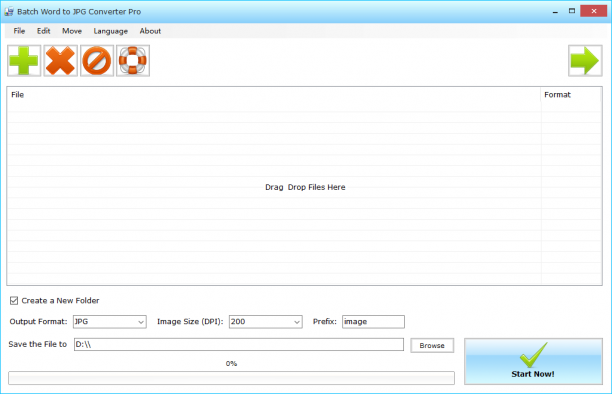Click the green right arrow icon
612x394 pixels.
[x=585, y=61]
